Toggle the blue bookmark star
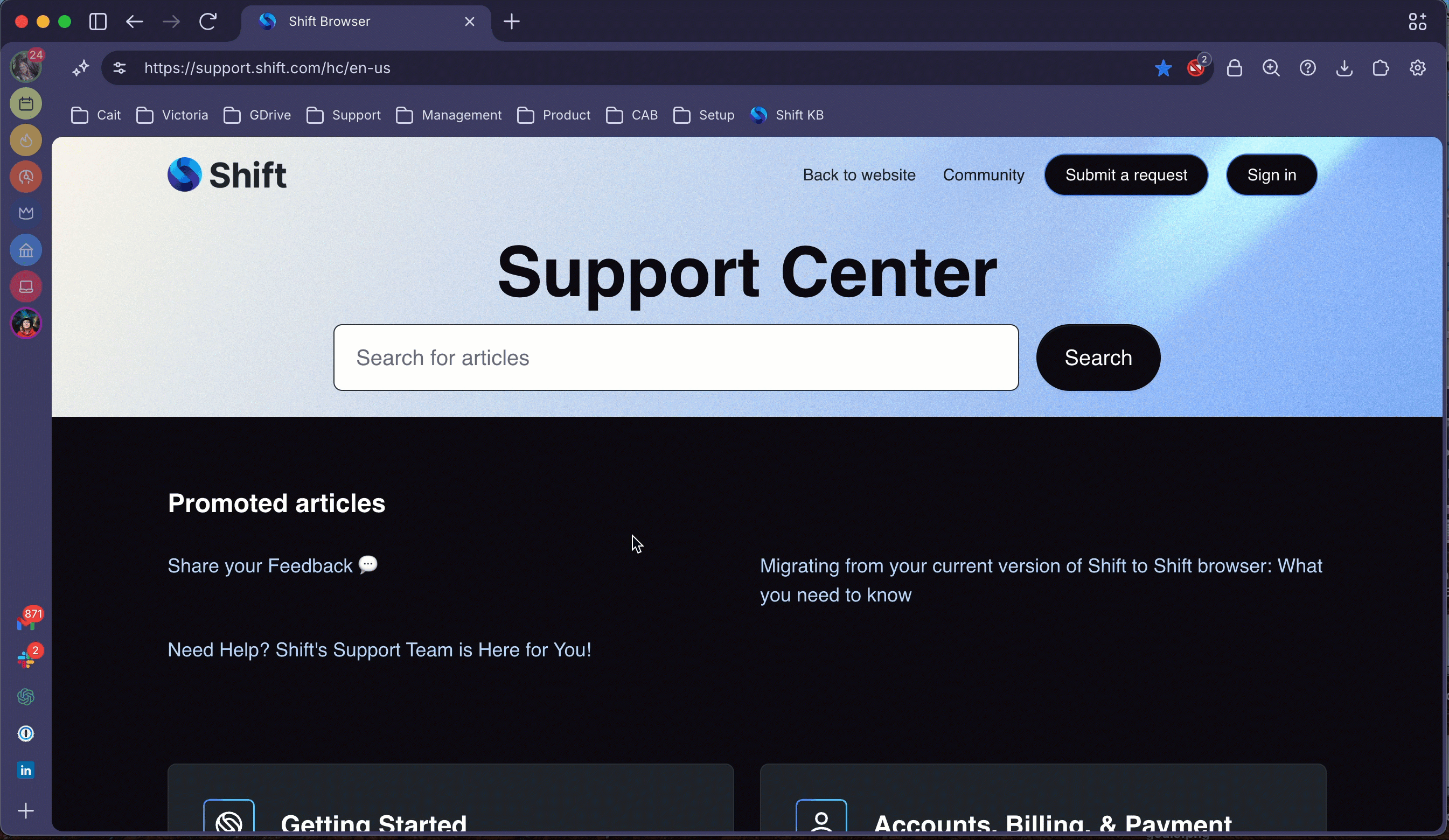 pos(1162,68)
